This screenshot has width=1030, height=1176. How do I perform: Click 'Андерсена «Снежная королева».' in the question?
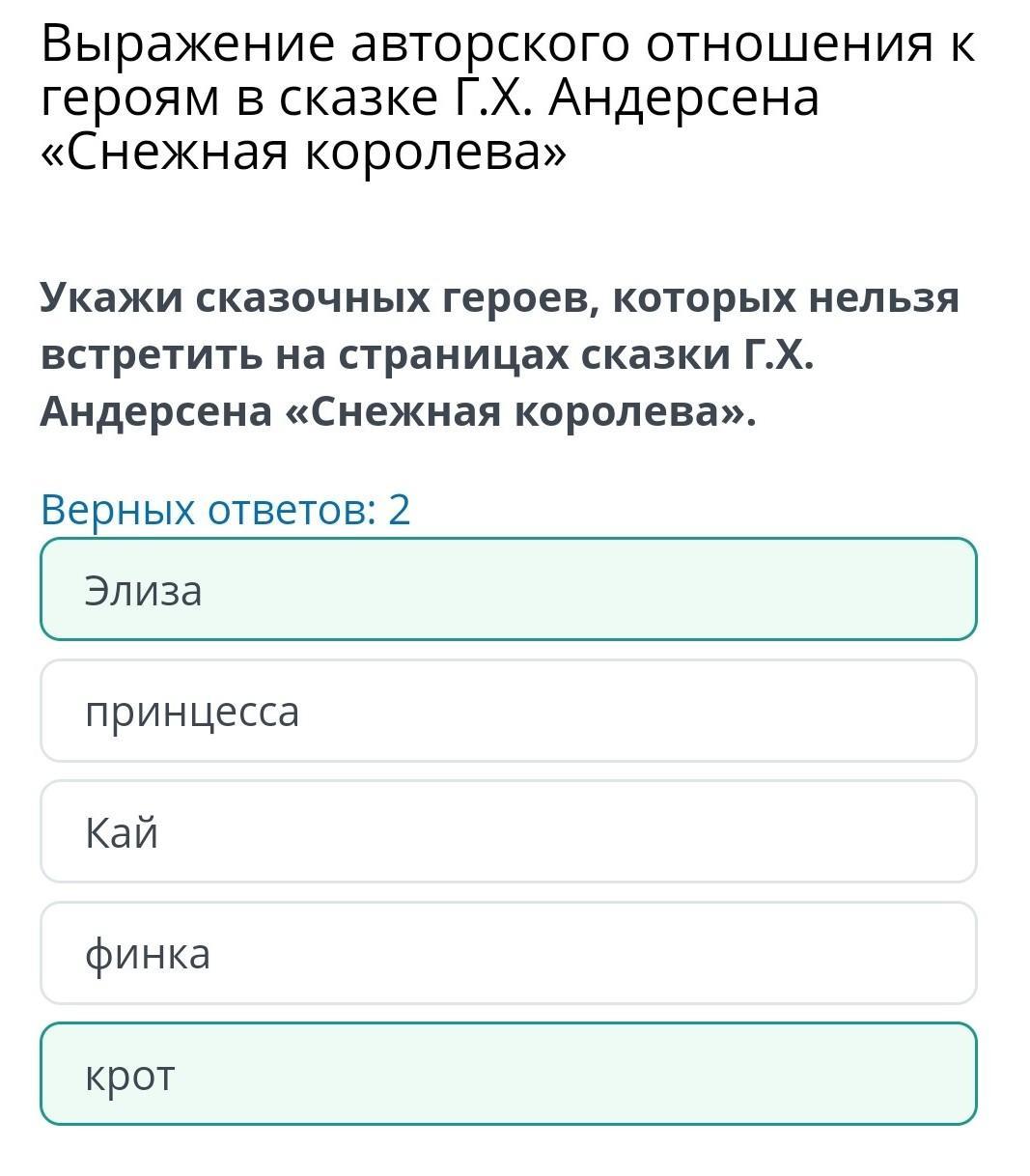(x=398, y=412)
